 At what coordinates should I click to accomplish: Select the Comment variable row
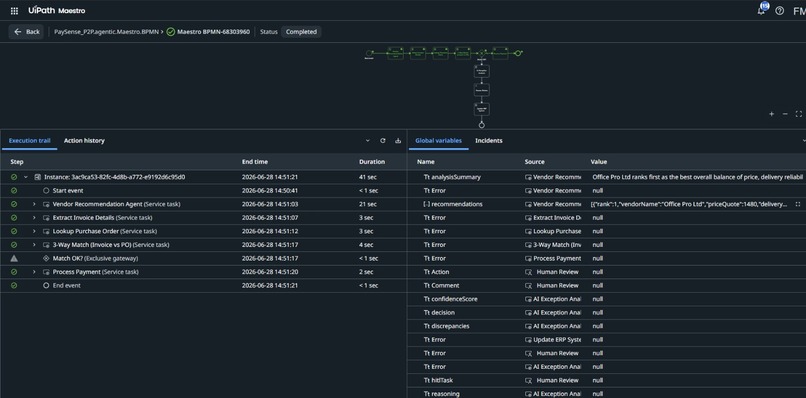click(x=607, y=285)
